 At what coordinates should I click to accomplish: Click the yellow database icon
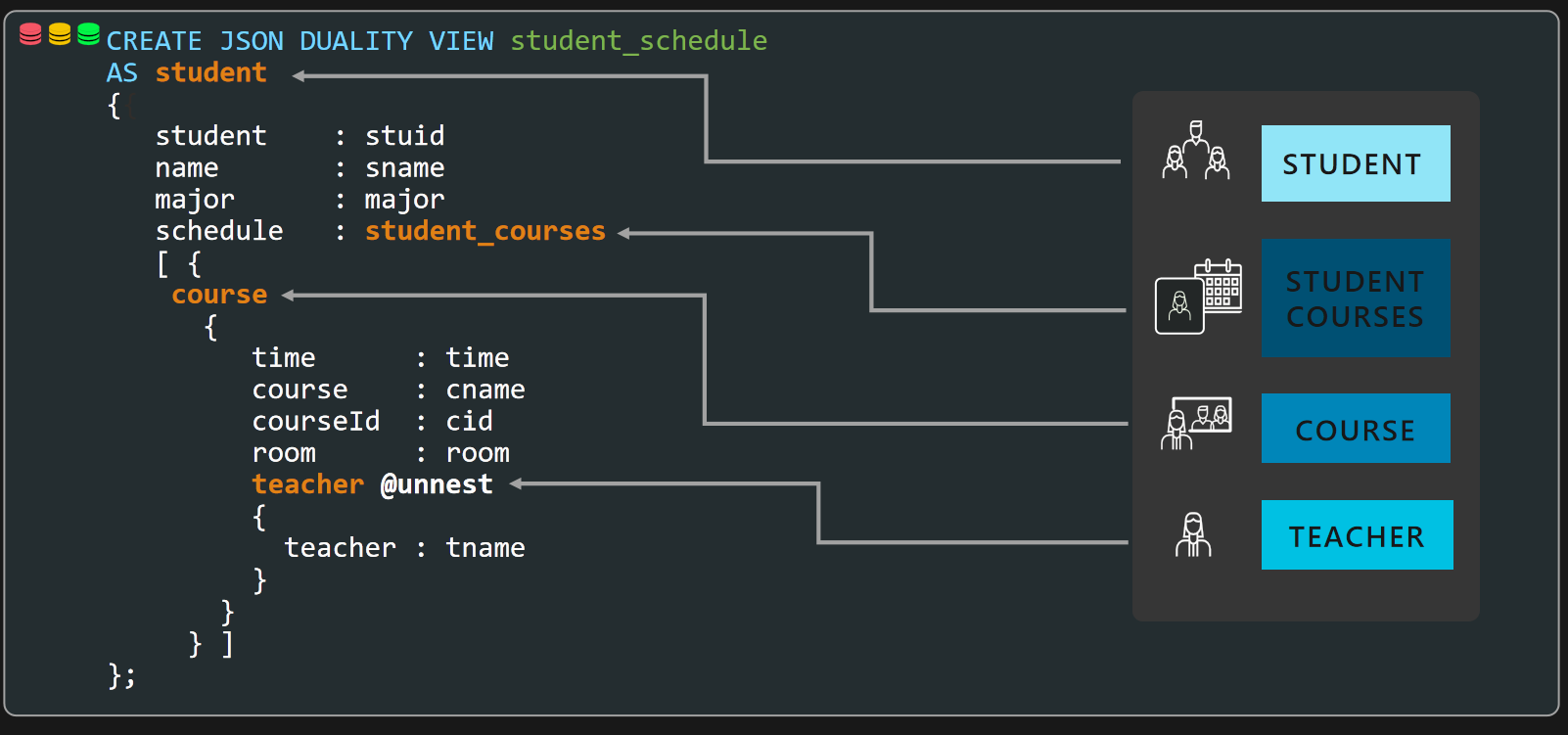coord(60,34)
